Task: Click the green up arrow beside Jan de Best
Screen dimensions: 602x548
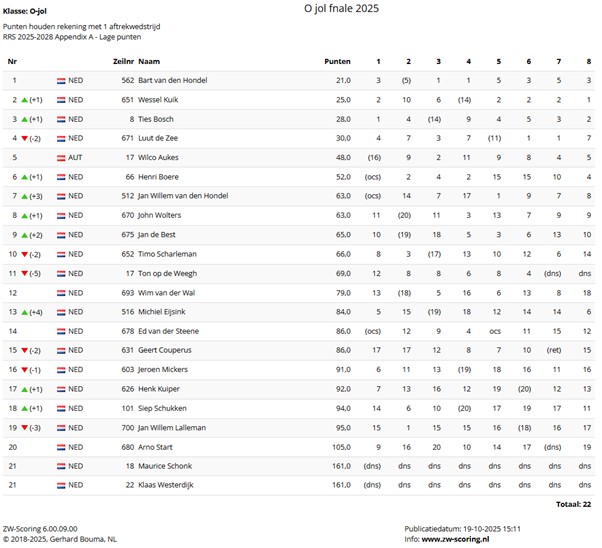Action: point(22,235)
